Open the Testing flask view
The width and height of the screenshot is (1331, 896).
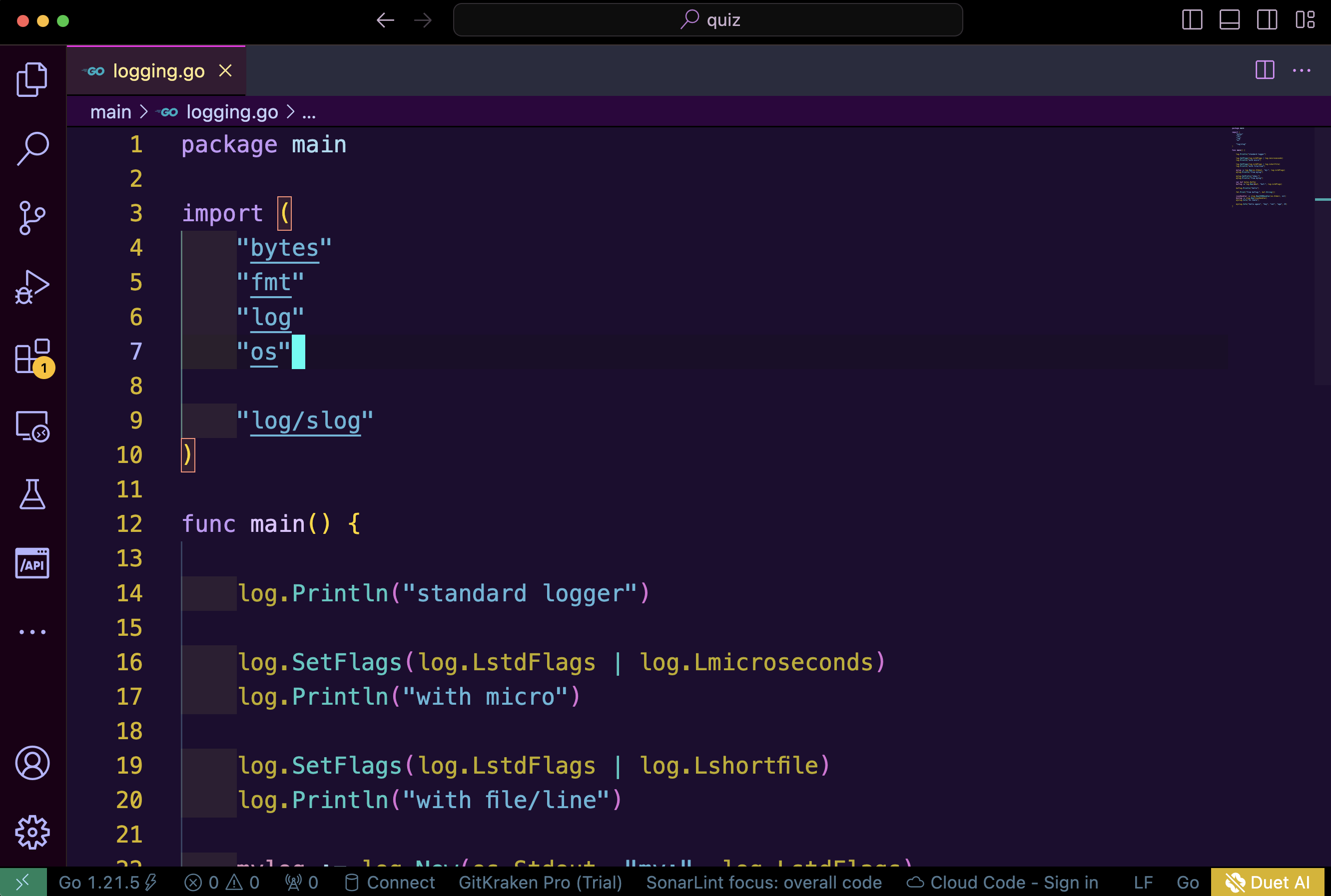32,494
